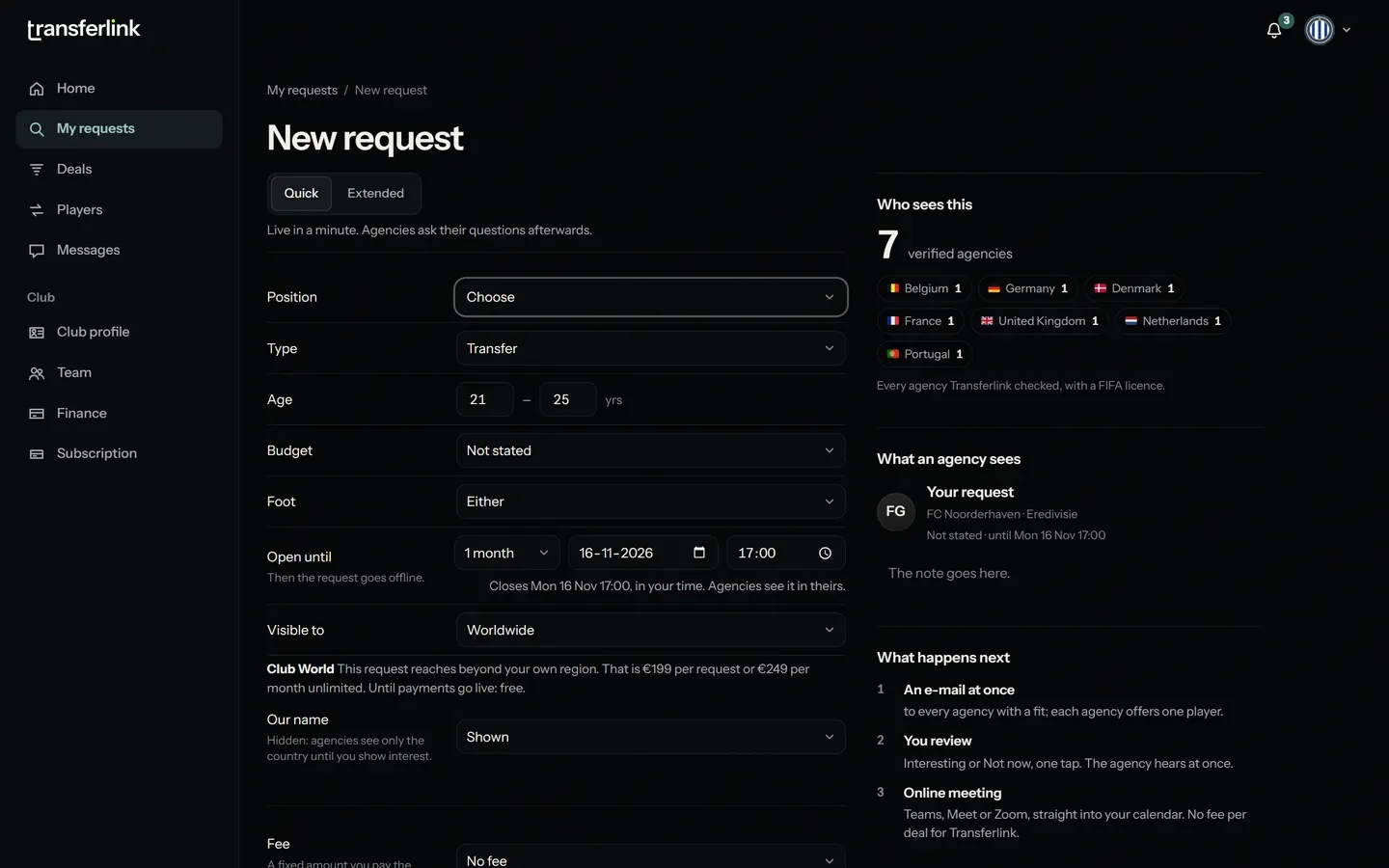The image size is (1389, 868).
Task: Click the date field 16-11-2026
Action: (x=643, y=553)
